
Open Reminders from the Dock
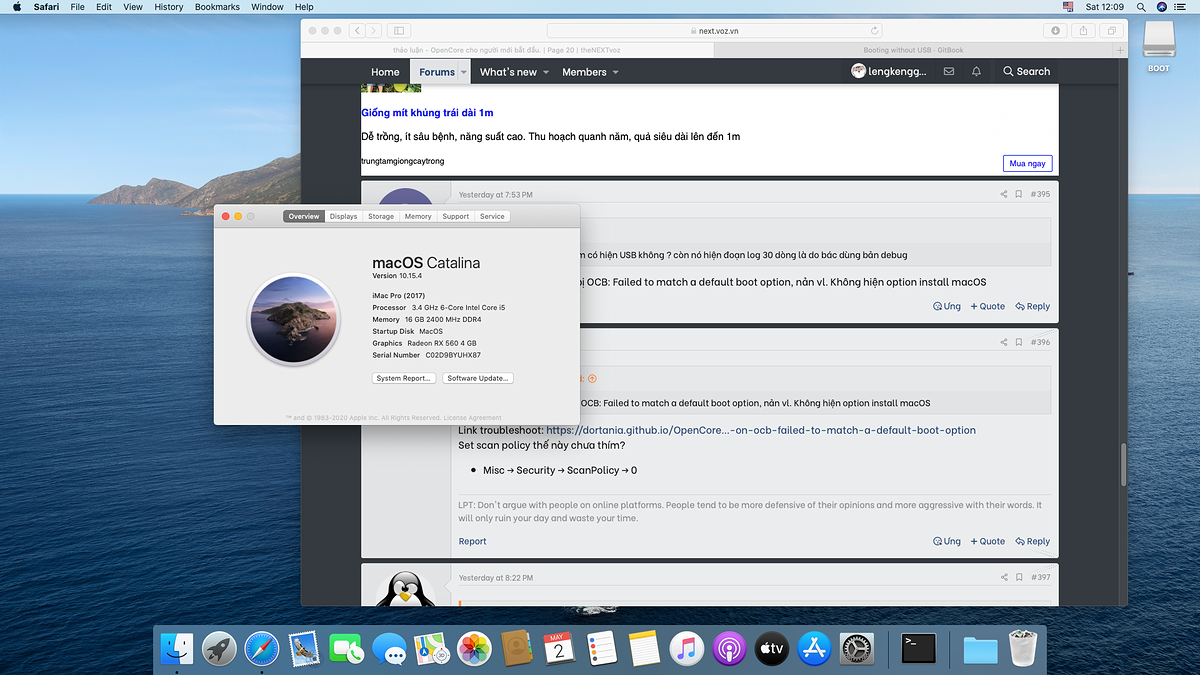click(601, 649)
